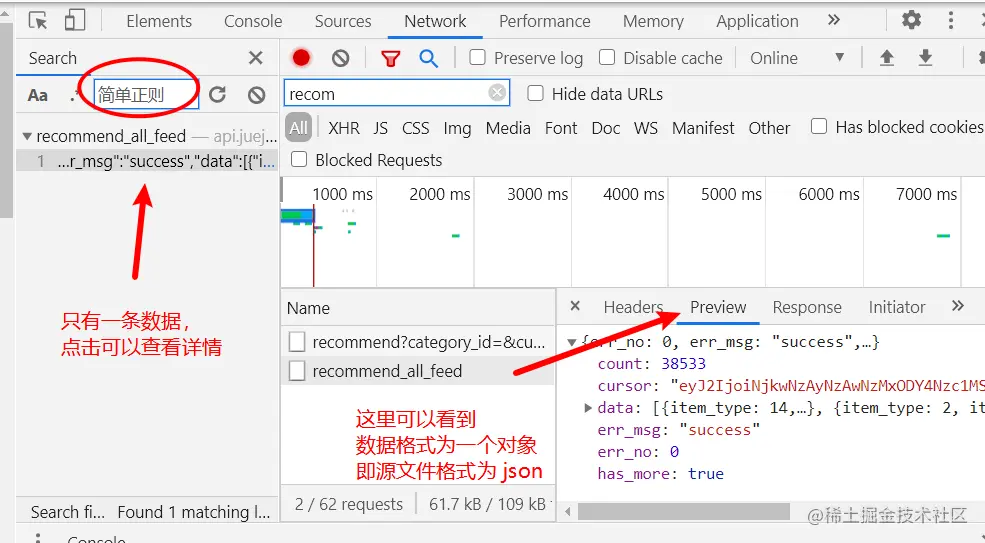Open the Application tab
This screenshot has height=543, width=985.
tap(758, 21)
